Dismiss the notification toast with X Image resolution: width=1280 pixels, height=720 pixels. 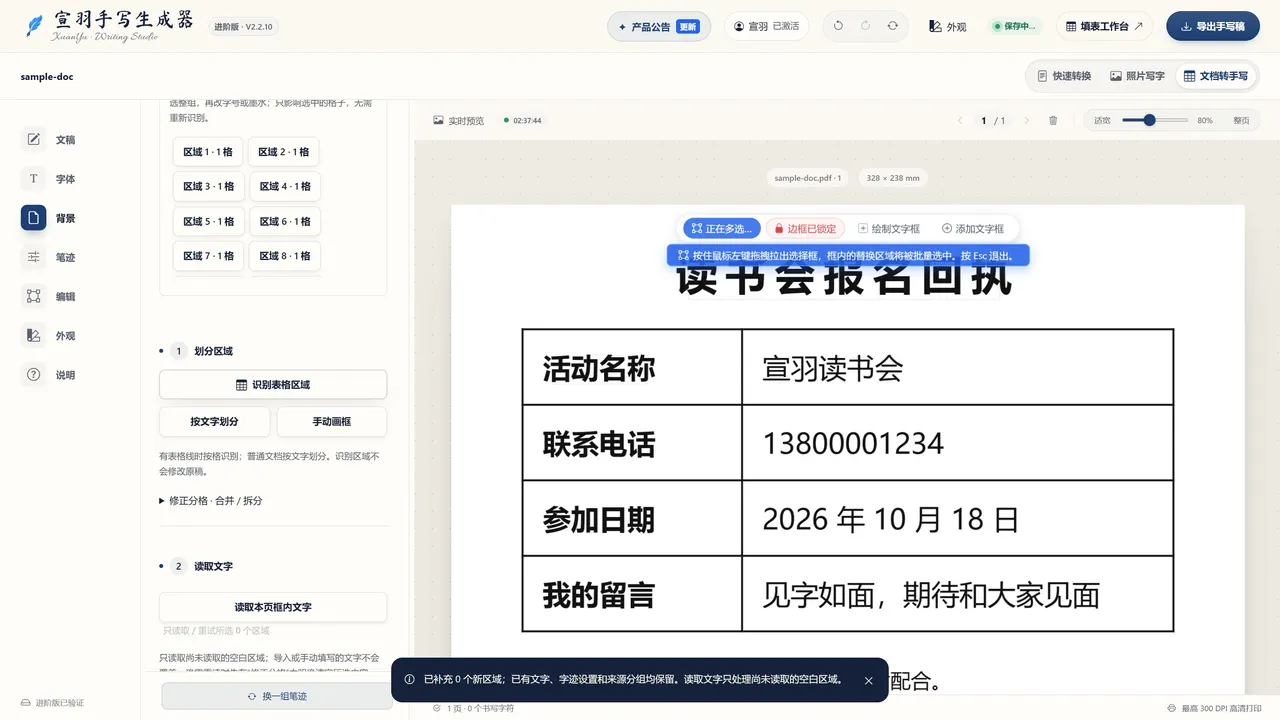point(868,680)
